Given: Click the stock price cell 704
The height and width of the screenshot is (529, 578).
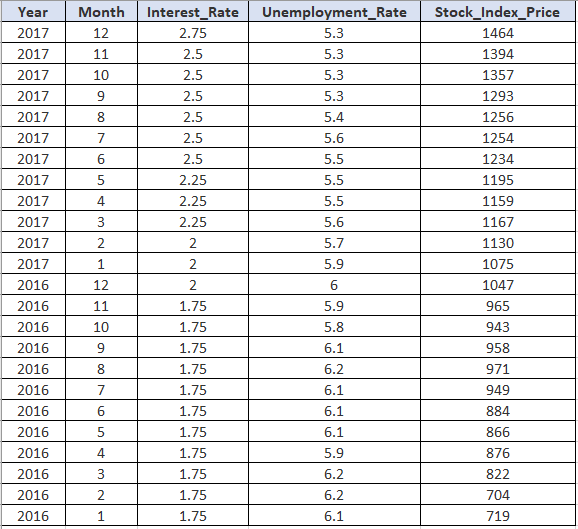Looking at the screenshot, I should coord(498,495).
